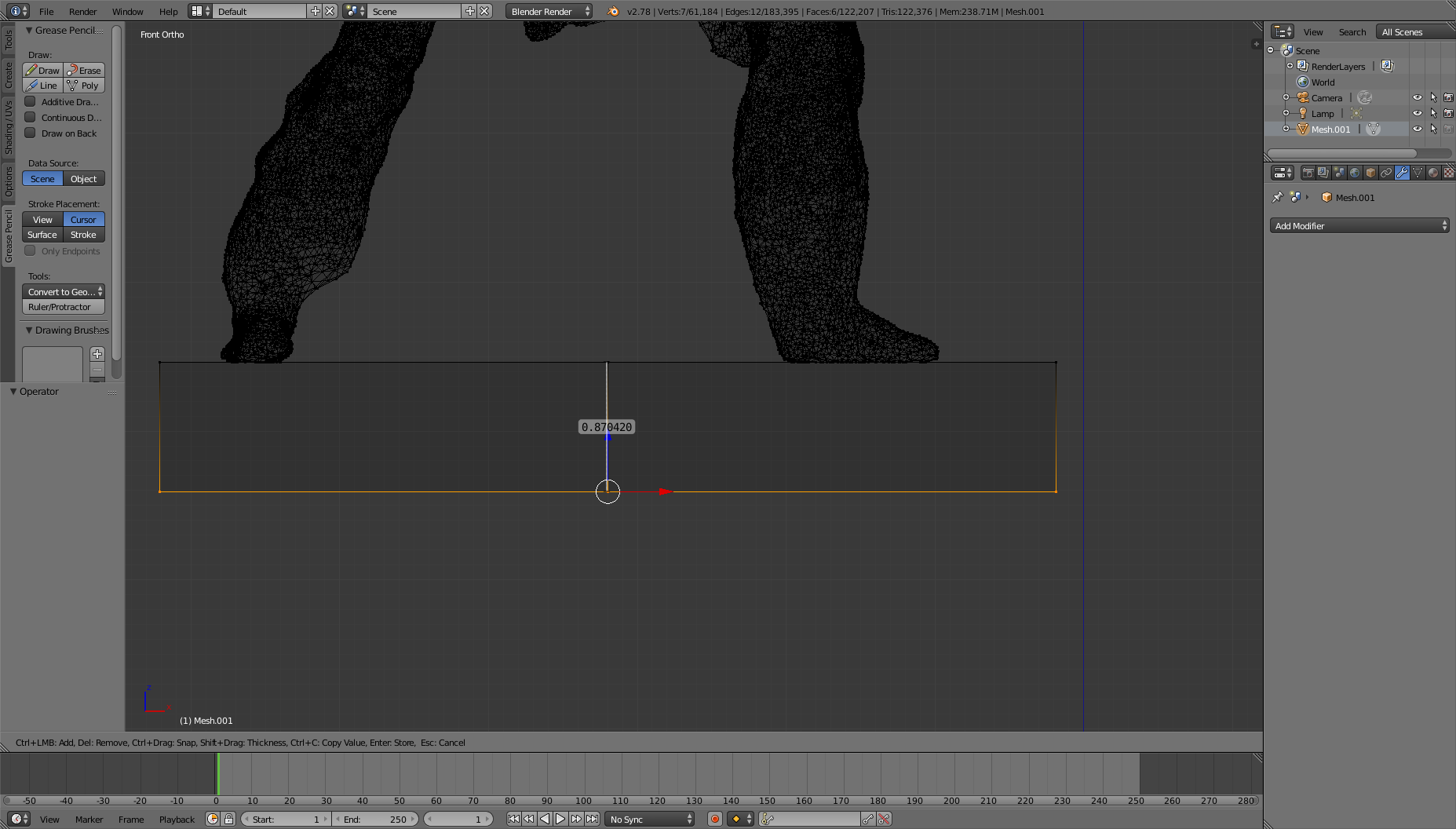Toggle selectability arrow for Camera

pos(1433,97)
